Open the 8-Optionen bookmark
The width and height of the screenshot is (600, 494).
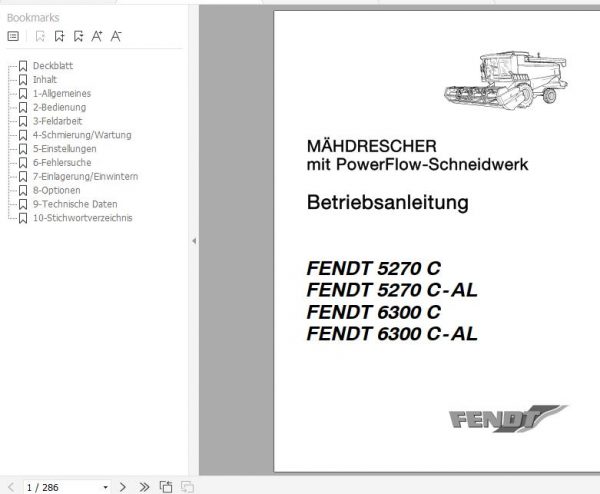coord(57,190)
